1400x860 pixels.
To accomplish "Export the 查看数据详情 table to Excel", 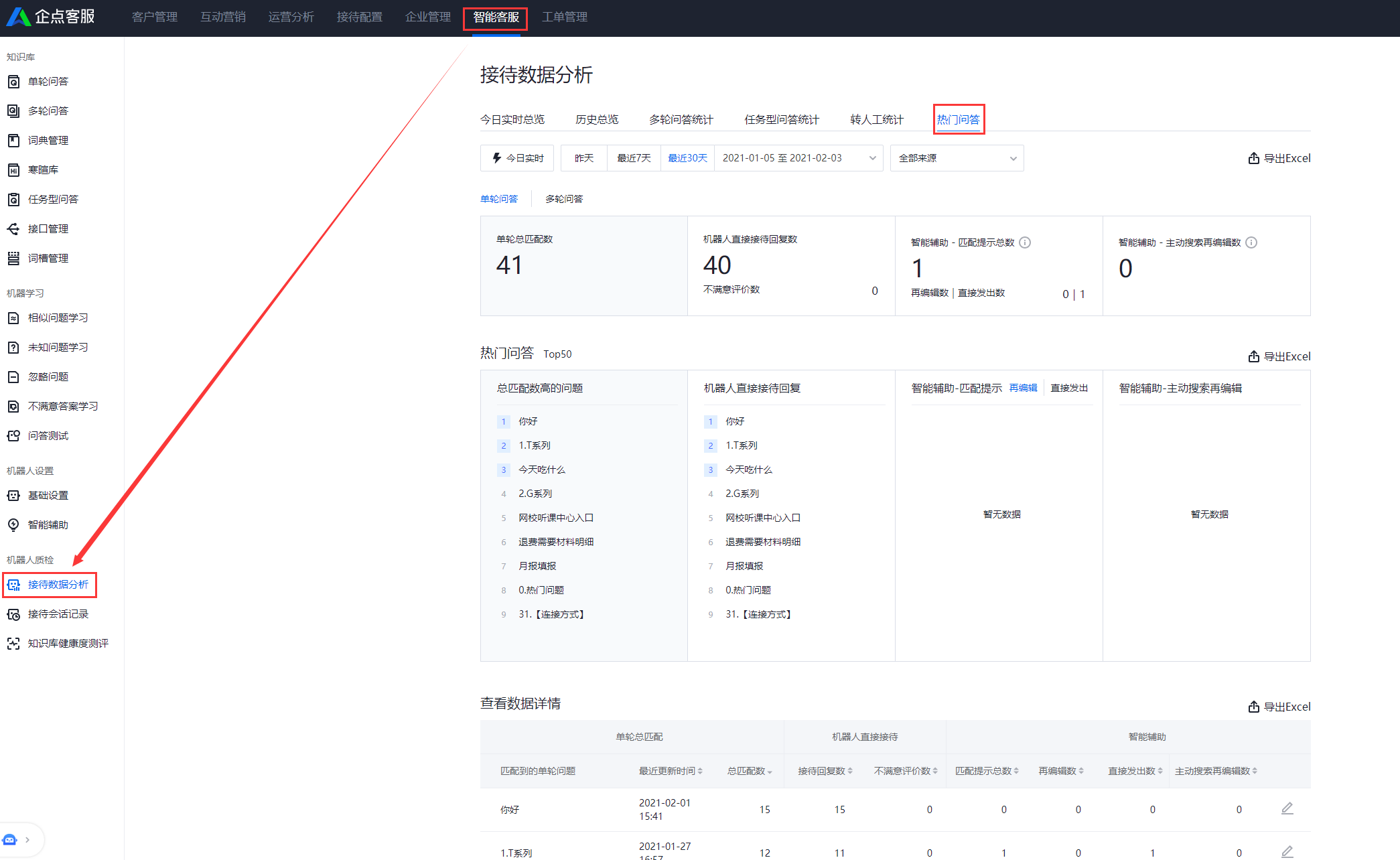I will point(1279,707).
